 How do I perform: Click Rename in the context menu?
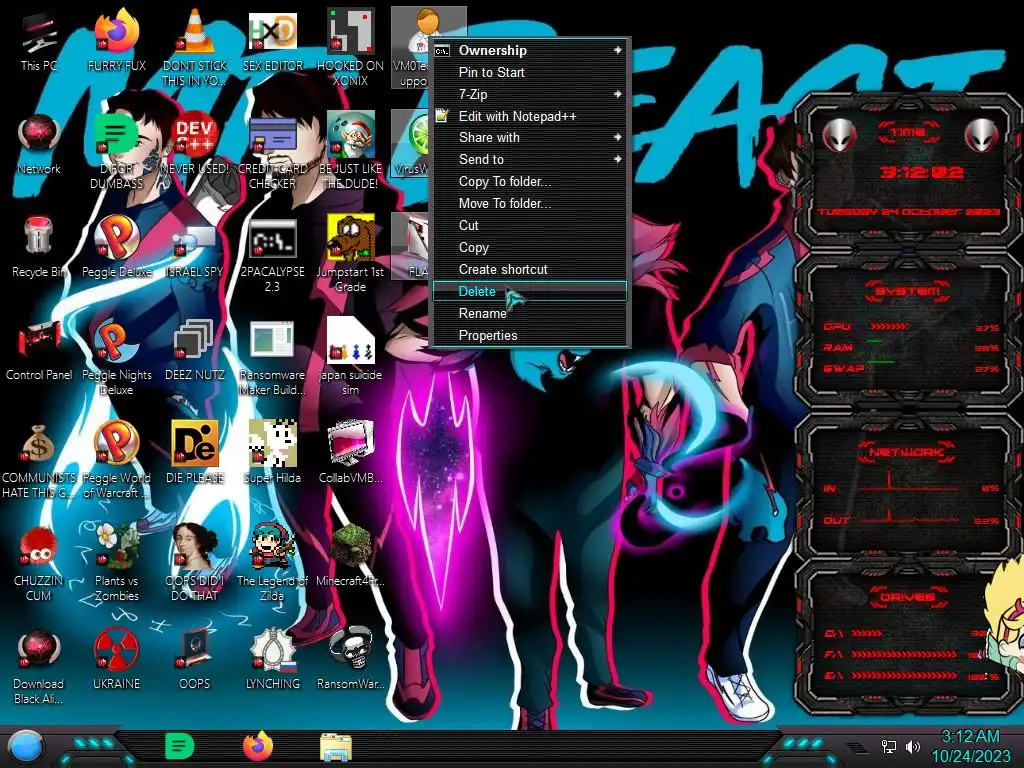(x=530, y=313)
